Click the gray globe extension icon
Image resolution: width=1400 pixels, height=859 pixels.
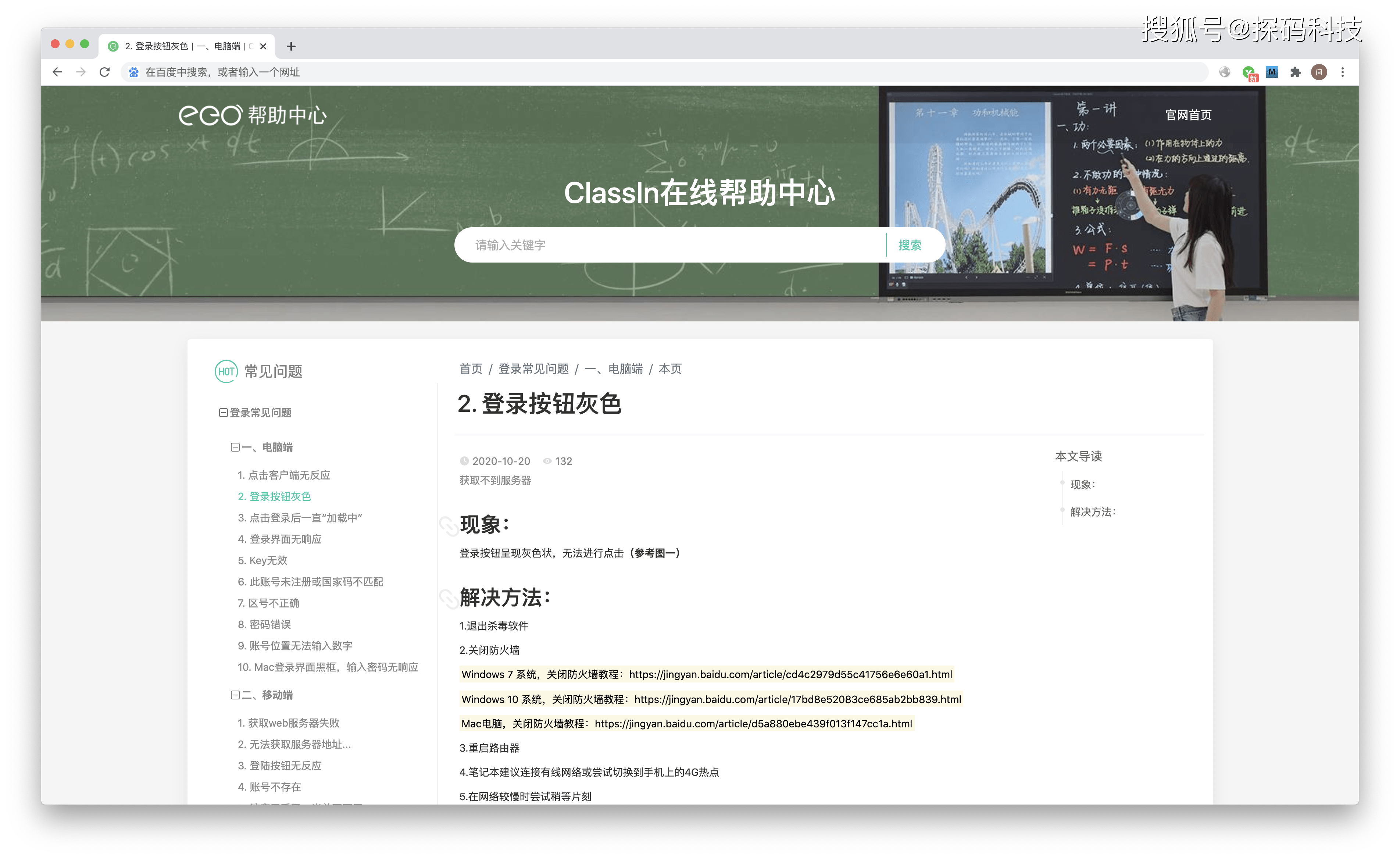tap(1224, 72)
